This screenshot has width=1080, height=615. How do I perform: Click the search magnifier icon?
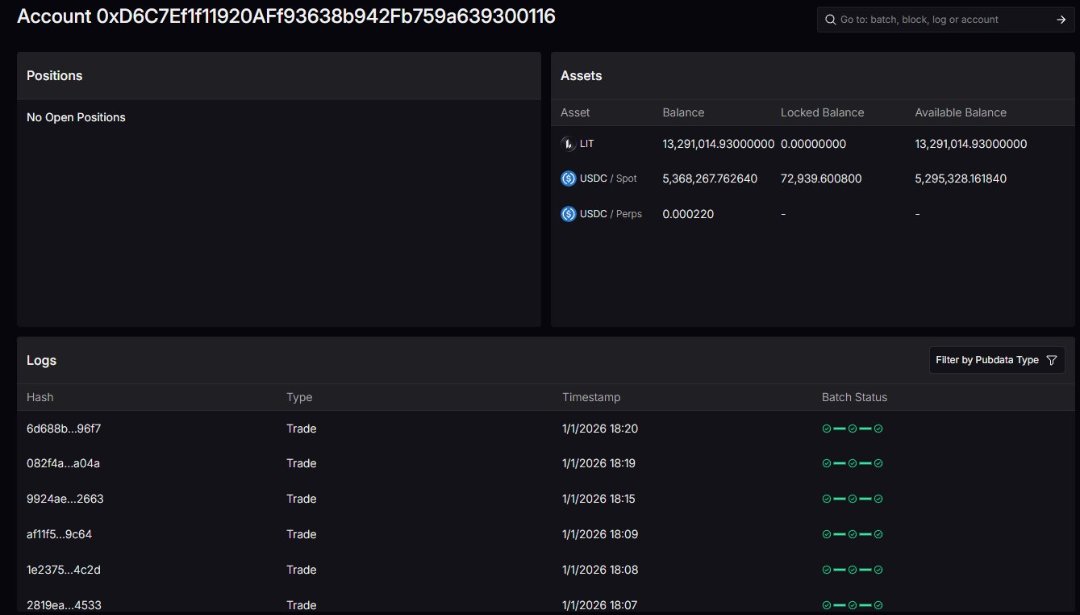pyautogui.click(x=830, y=20)
